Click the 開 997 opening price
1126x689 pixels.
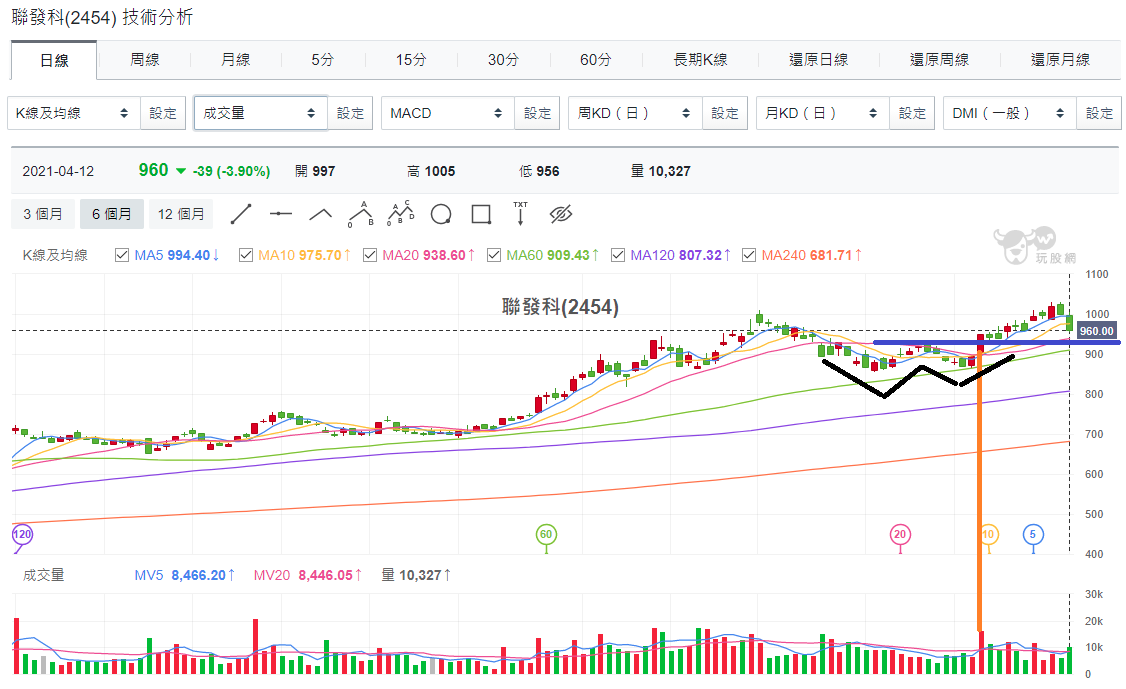pos(315,171)
